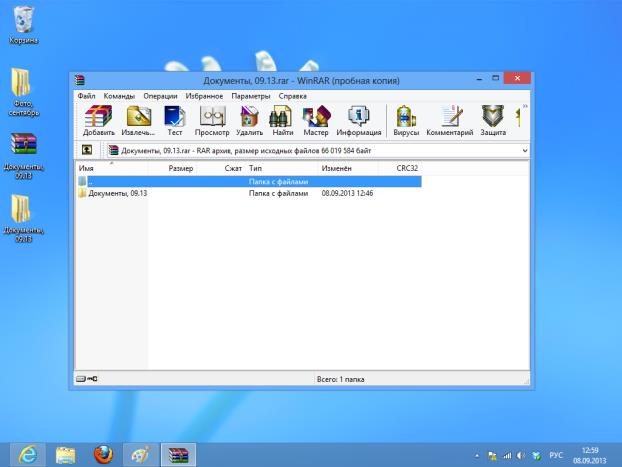Open Internet Explorer from taskbar
622x467 pixels.
(27, 455)
